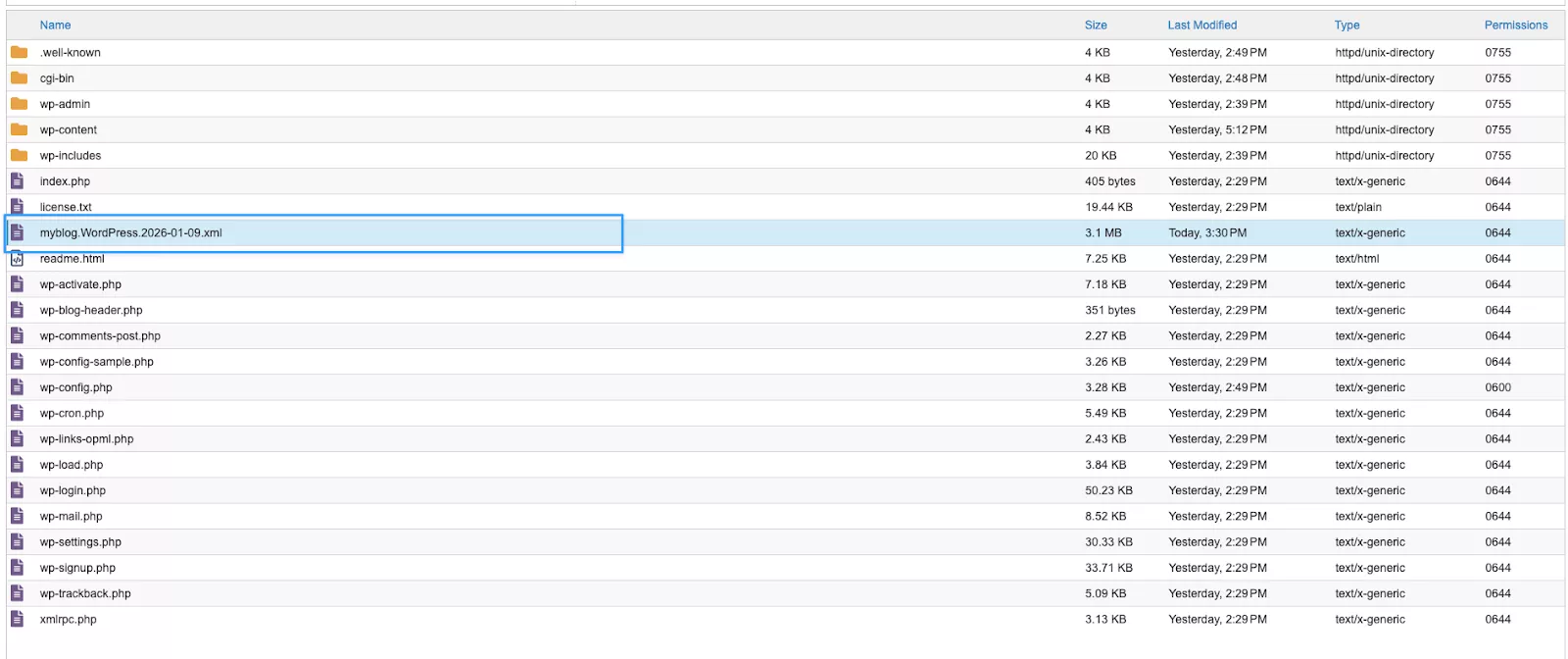Sort by the Permissions column header

tap(1515, 25)
